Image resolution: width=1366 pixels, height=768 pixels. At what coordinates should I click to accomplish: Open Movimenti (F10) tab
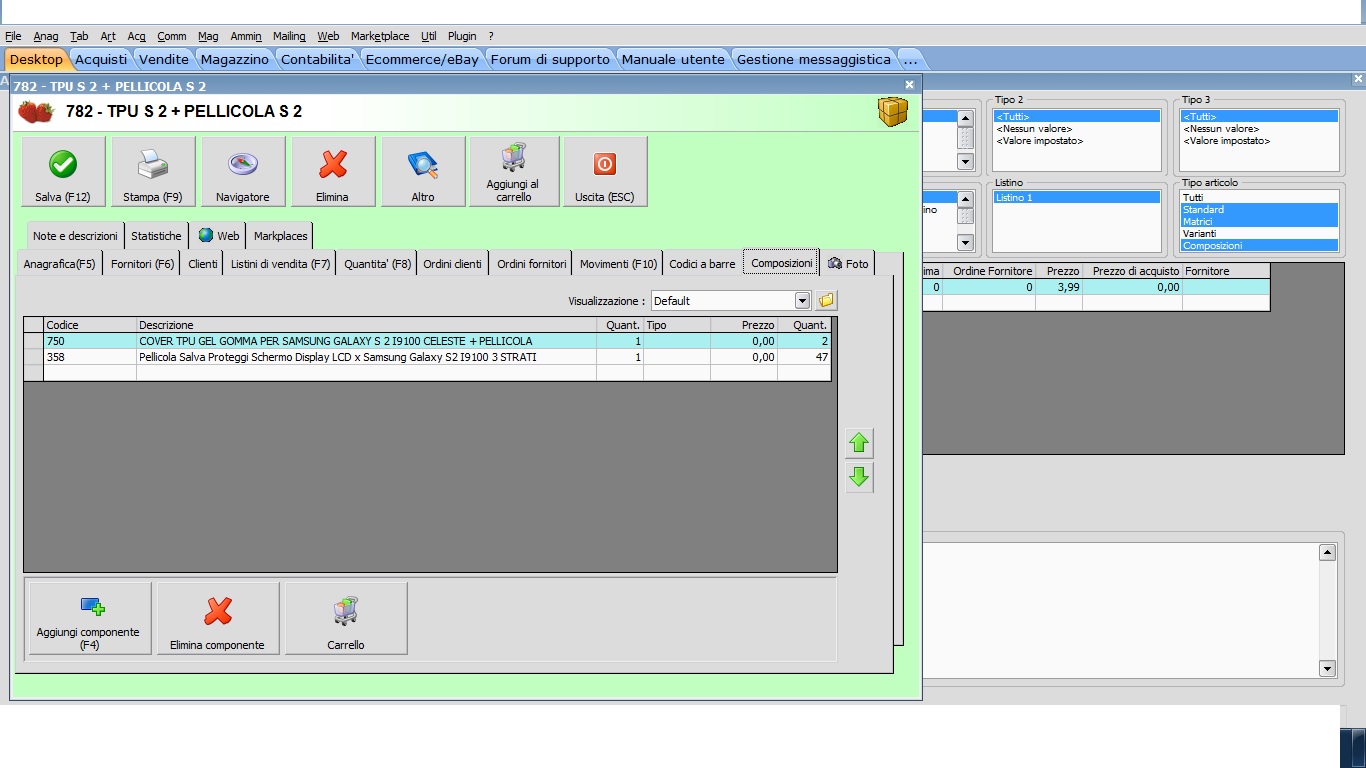[x=619, y=264]
